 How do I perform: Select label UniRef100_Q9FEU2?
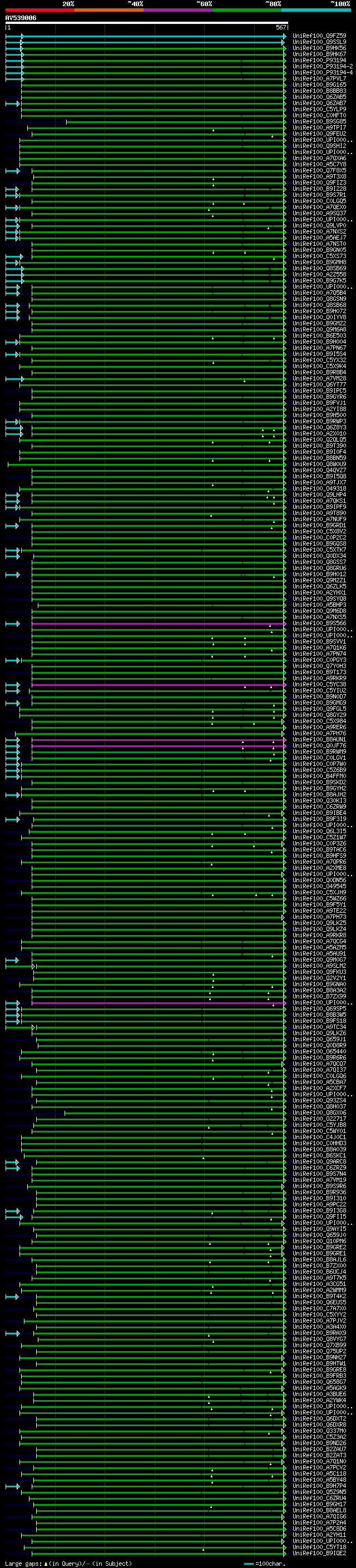pos(319,134)
